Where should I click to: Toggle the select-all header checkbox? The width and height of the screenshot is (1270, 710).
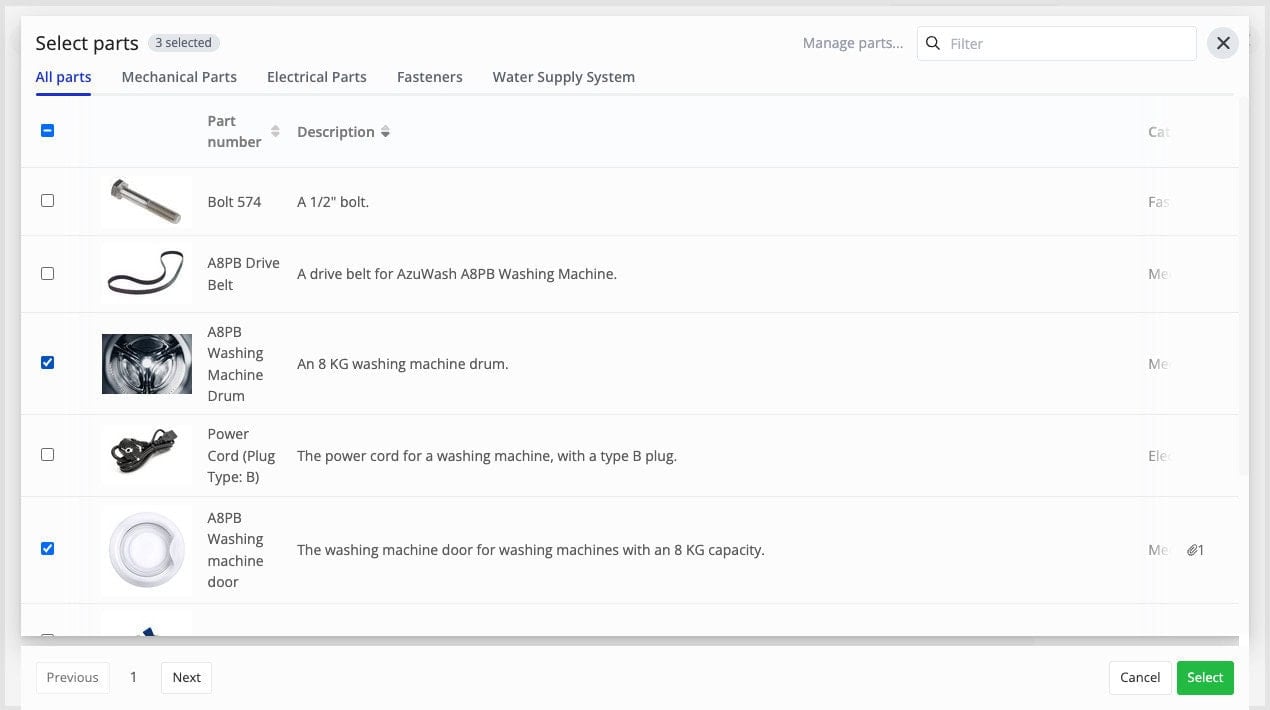point(47,131)
